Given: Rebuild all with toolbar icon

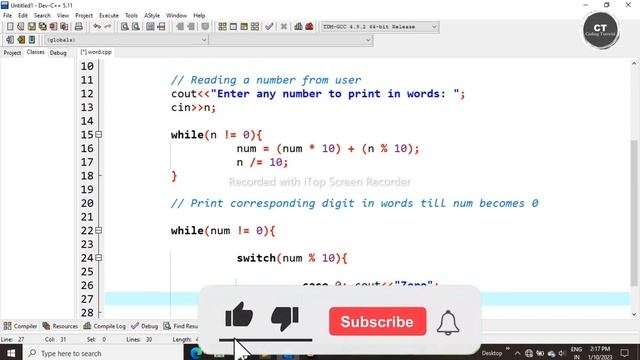Looking at the screenshot, I should tap(255, 27).
